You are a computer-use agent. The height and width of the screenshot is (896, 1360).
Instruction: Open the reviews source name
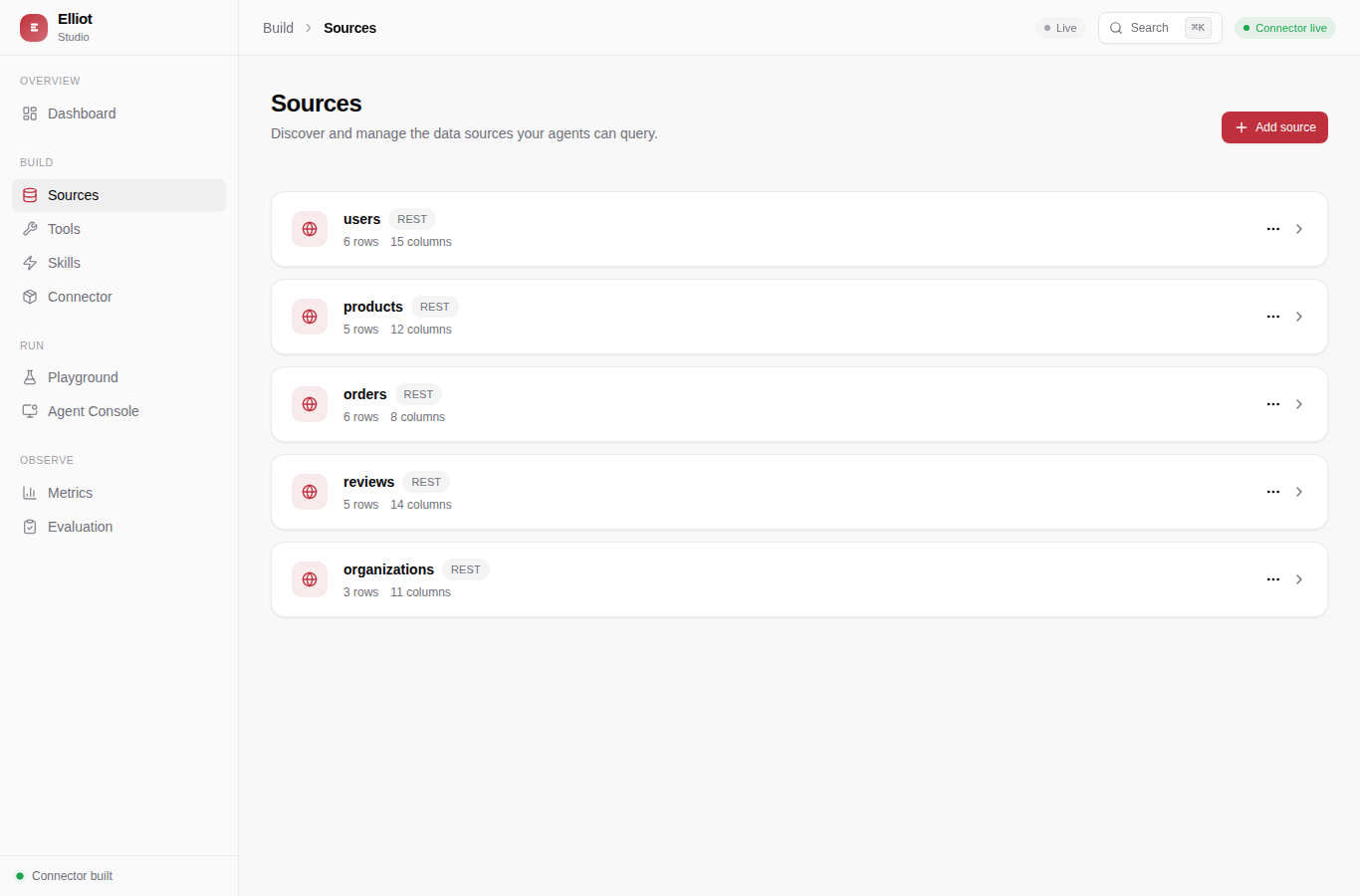(x=368, y=482)
